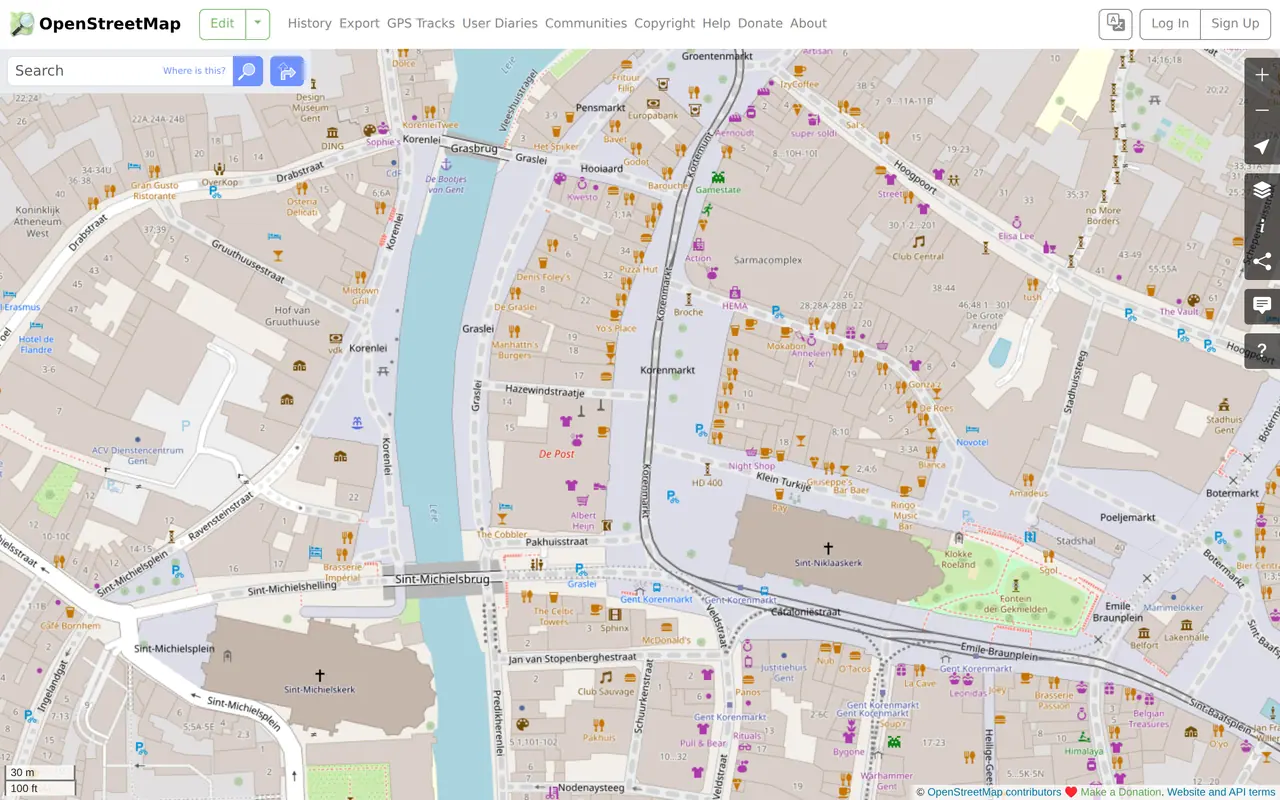Click the Novotel hotel bed icon

[972, 429]
